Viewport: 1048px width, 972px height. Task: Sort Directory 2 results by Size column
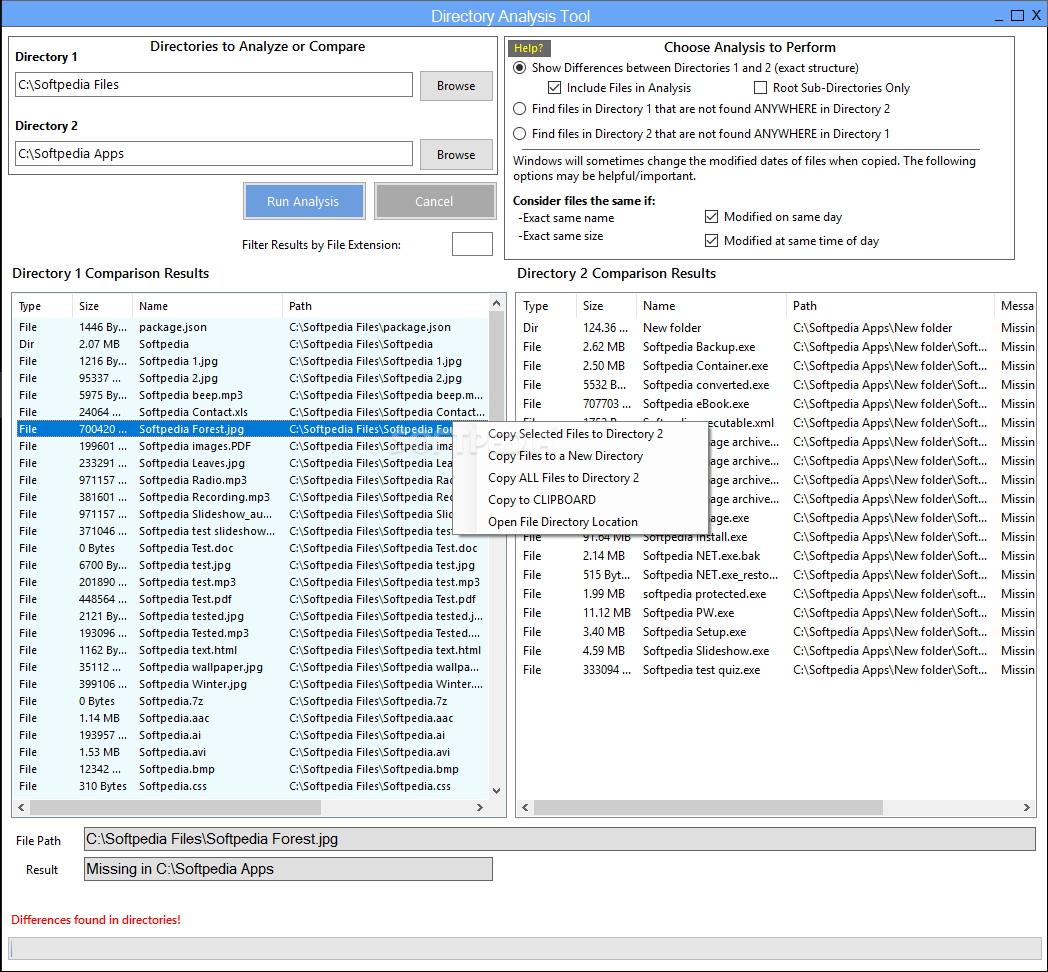606,306
